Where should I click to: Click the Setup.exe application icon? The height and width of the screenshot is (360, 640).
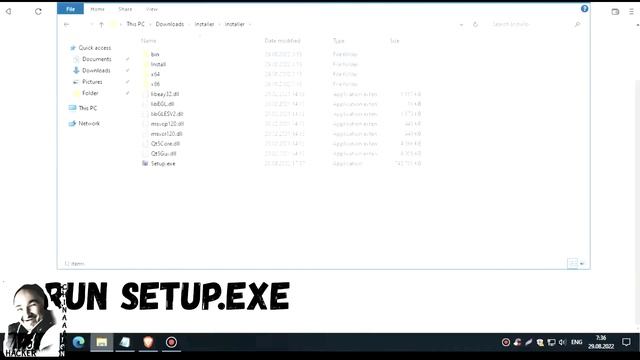pos(145,163)
